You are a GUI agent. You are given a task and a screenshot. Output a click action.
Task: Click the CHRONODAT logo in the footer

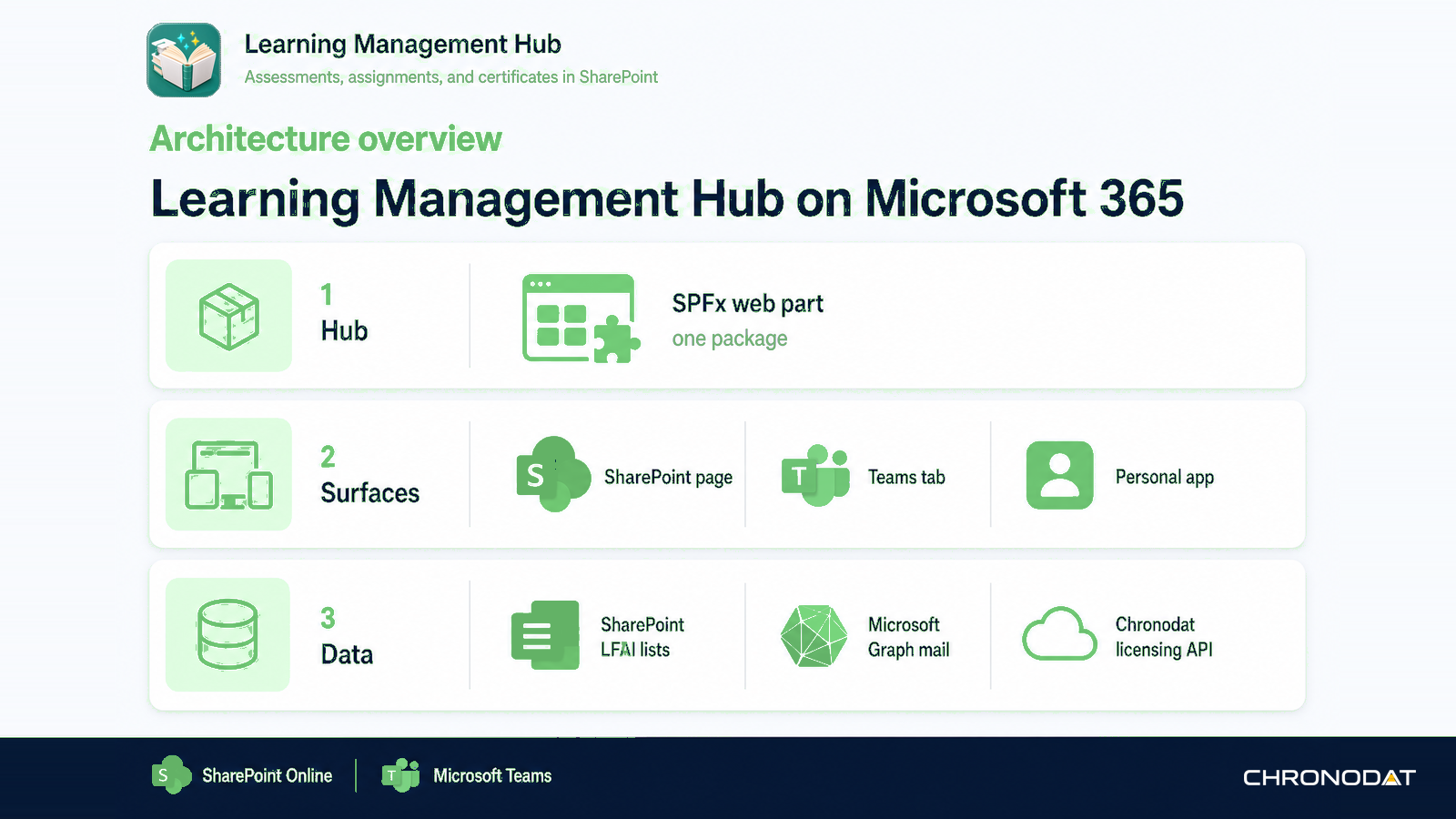pyautogui.click(x=1330, y=778)
